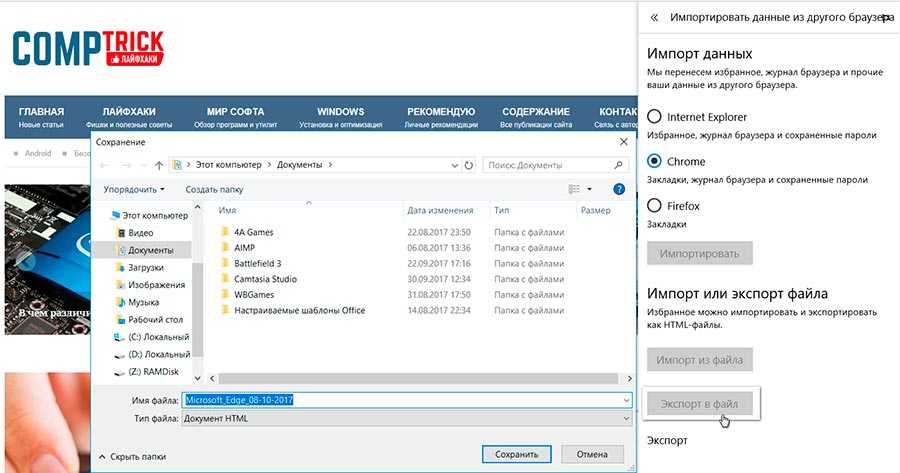Click the view layout icon in dialog

pyautogui.click(x=575, y=189)
